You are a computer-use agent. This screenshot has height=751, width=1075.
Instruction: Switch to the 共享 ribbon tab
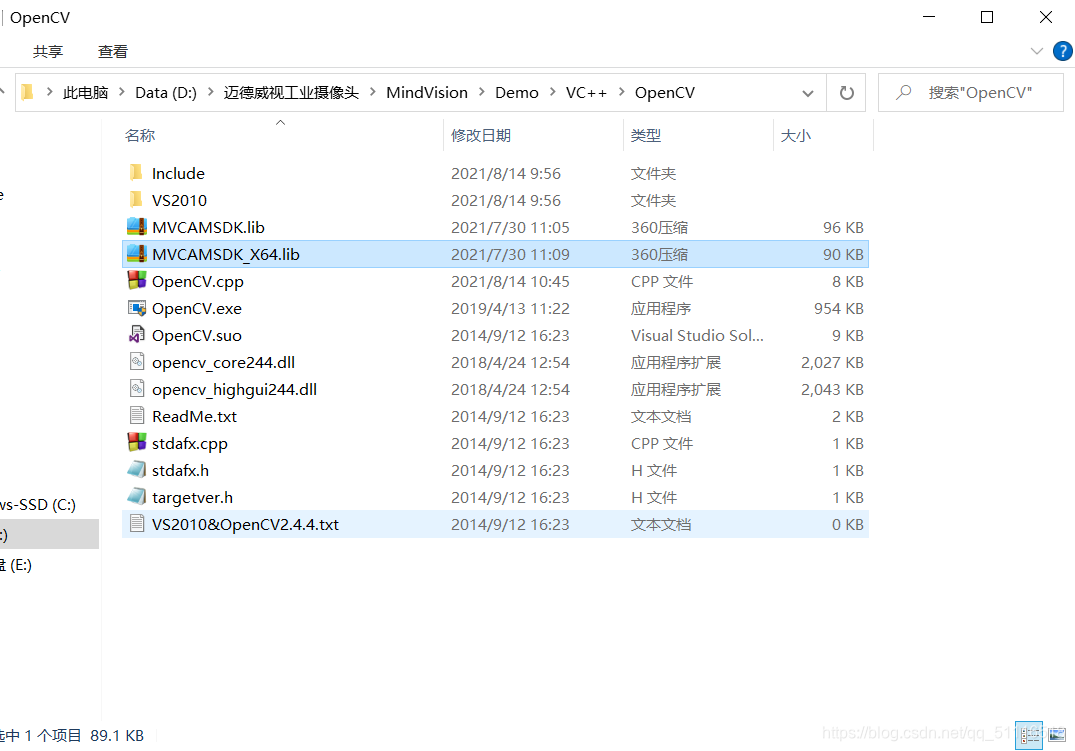(x=49, y=51)
